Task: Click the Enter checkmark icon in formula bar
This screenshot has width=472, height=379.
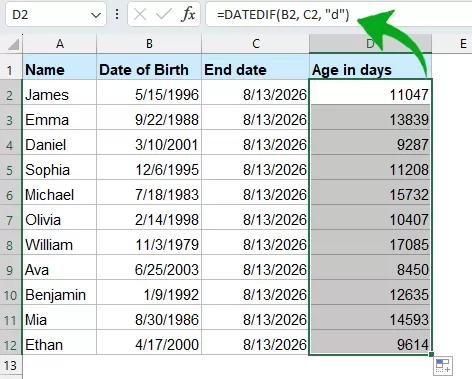Action: pyautogui.click(x=164, y=14)
